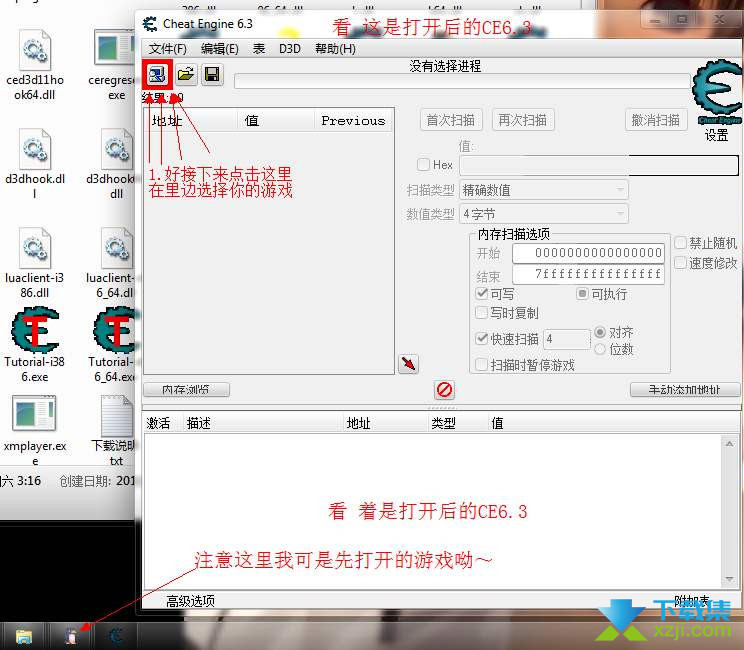Click the 类型 column header
744x650 pixels.
[457, 423]
